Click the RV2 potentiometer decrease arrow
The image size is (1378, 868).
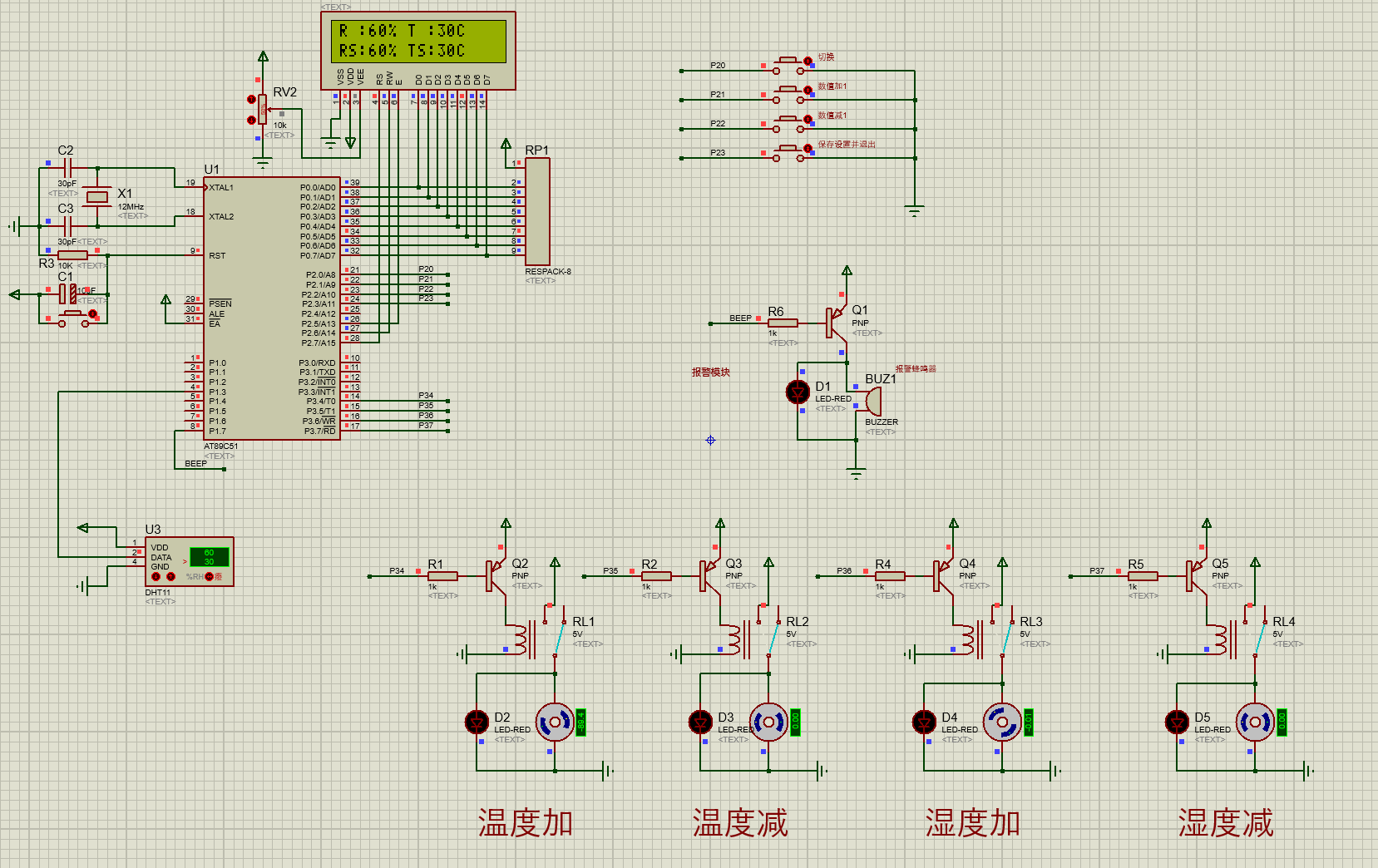tap(252, 120)
